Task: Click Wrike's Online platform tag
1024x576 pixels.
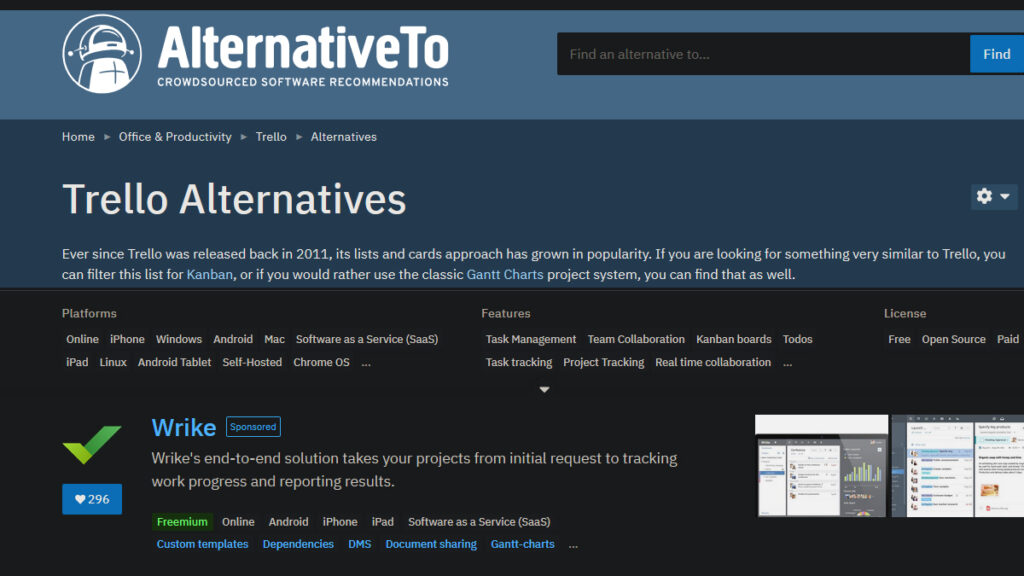Action: (x=238, y=522)
